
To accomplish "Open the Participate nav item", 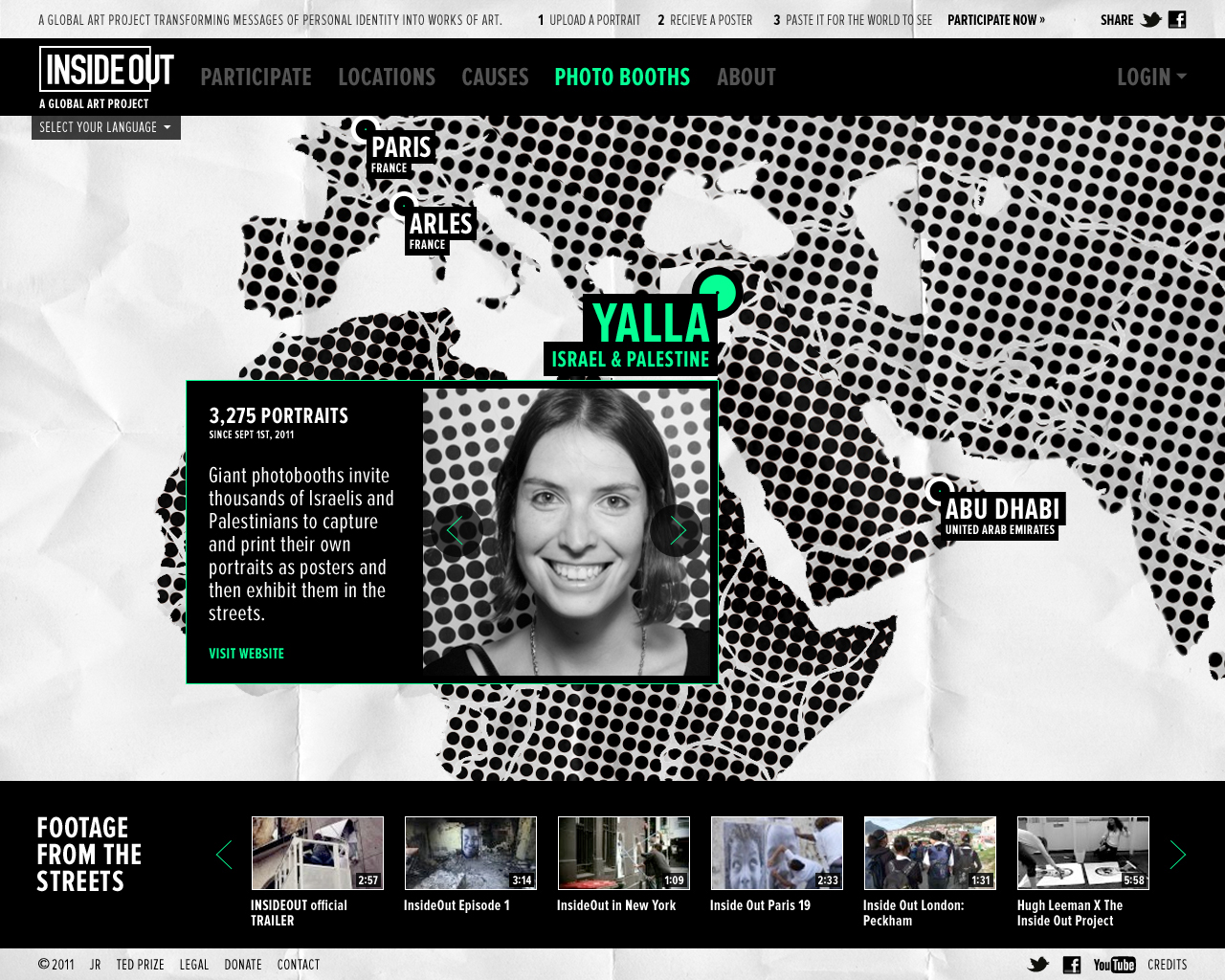I will (x=256, y=78).
